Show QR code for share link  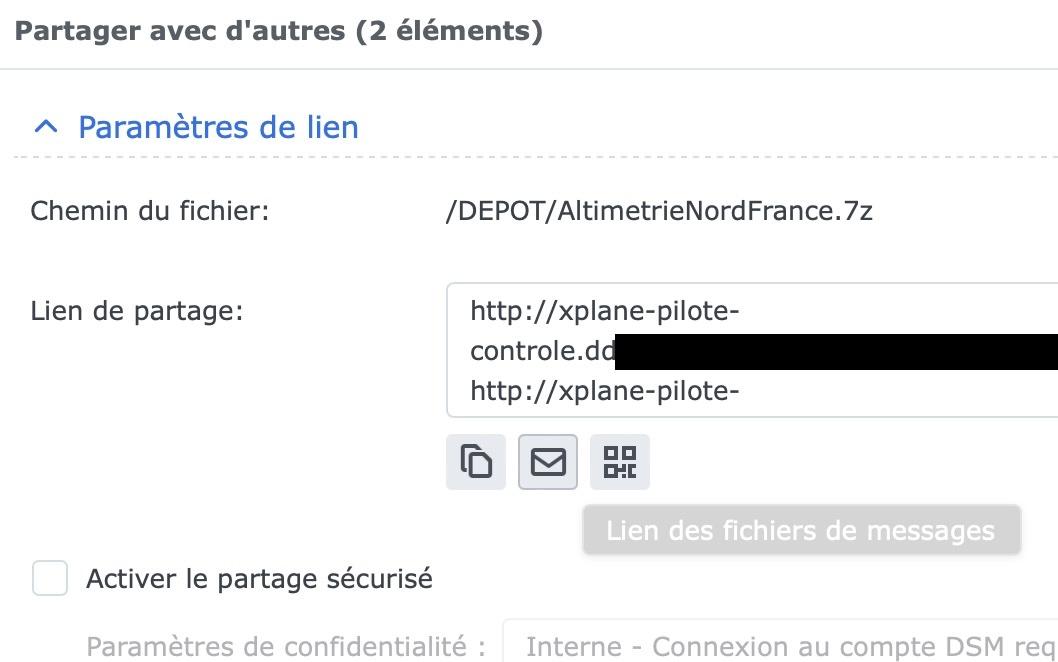[x=620, y=462]
